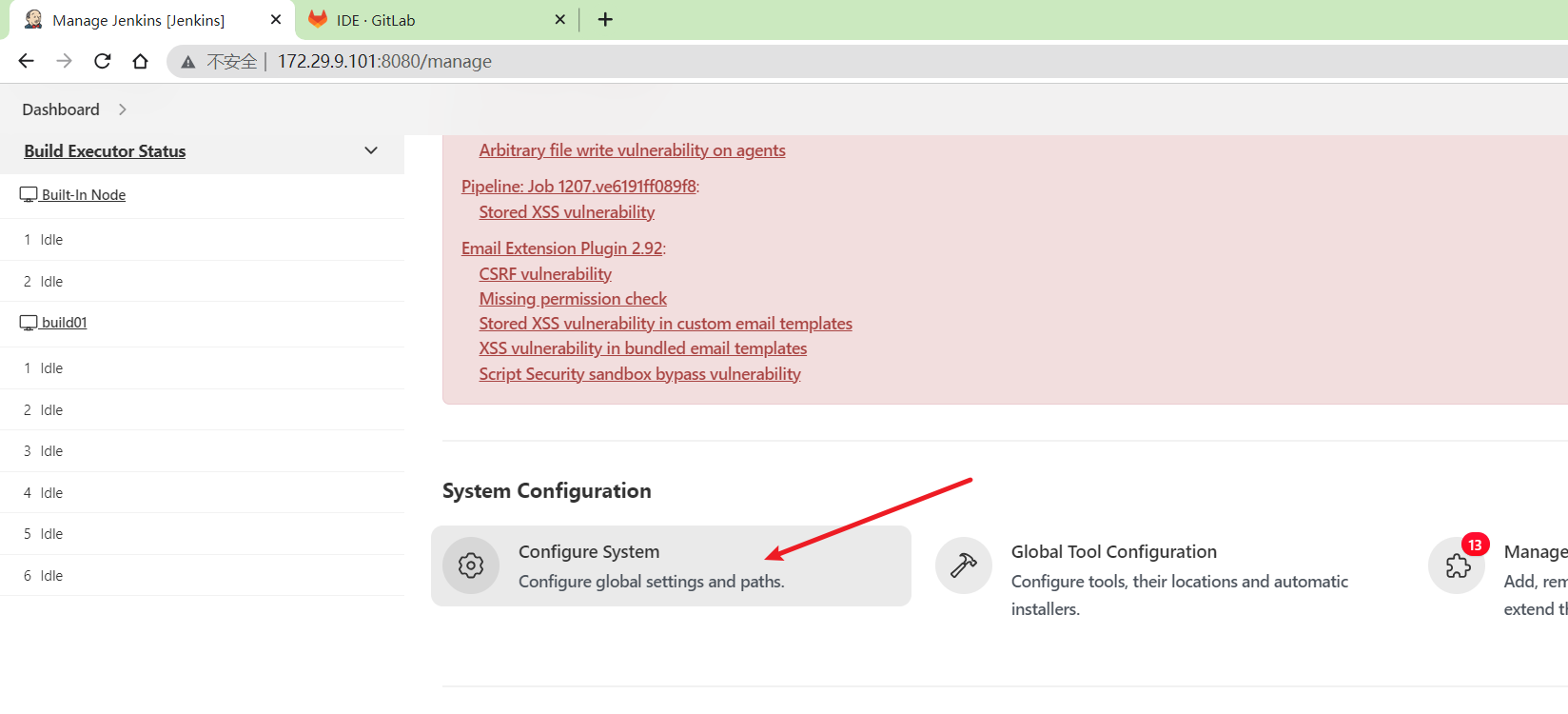Image resolution: width=1568 pixels, height=714 pixels.
Task: Close the Manage Jenkins tab
Action: [276, 19]
